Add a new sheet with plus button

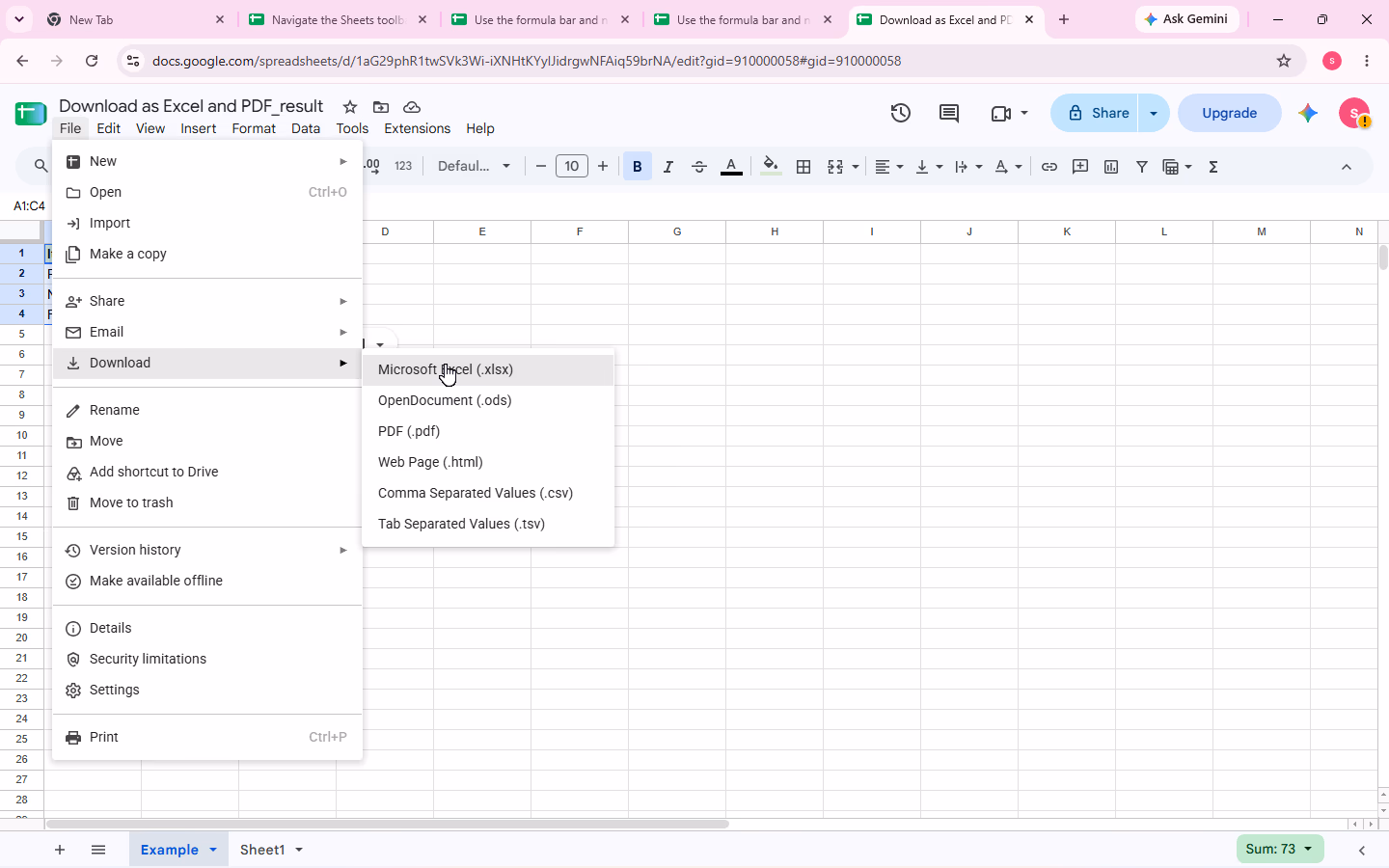coord(60,850)
